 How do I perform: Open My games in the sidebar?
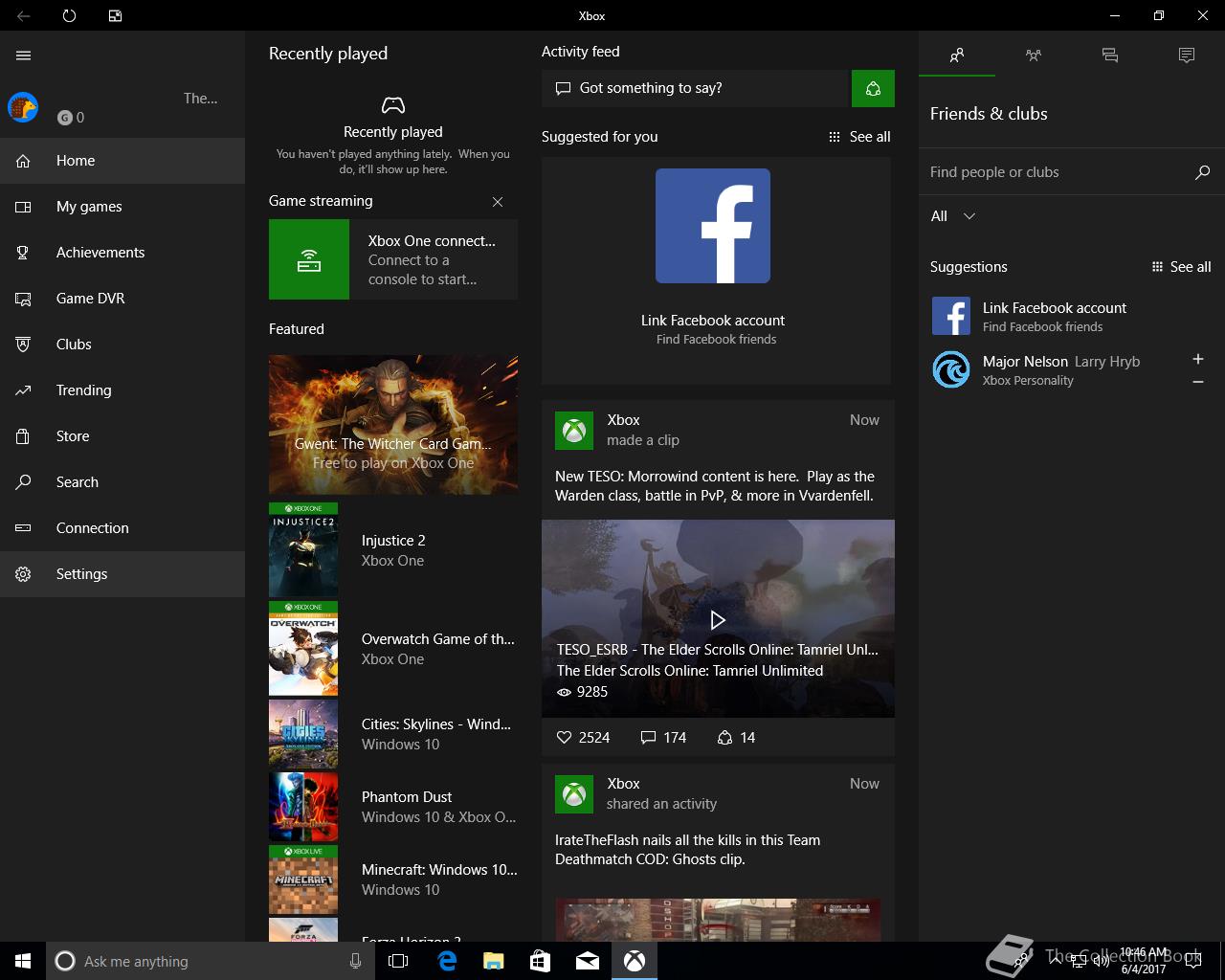pos(122,207)
